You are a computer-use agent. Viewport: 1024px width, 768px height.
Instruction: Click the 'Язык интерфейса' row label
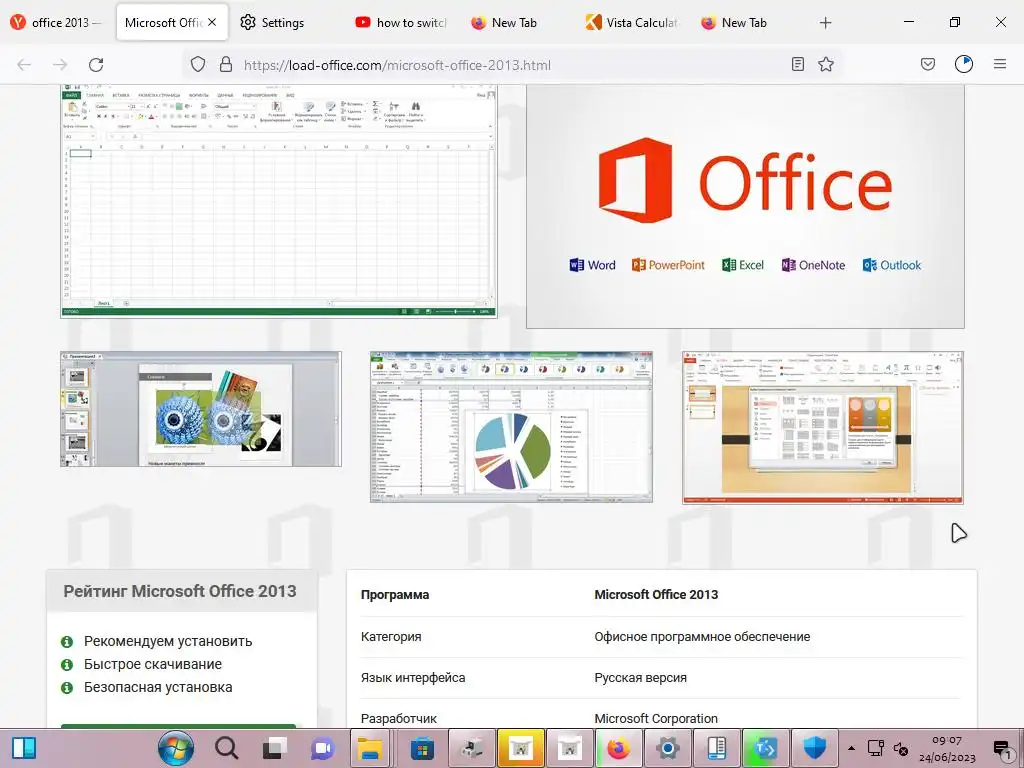pos(413,678)
